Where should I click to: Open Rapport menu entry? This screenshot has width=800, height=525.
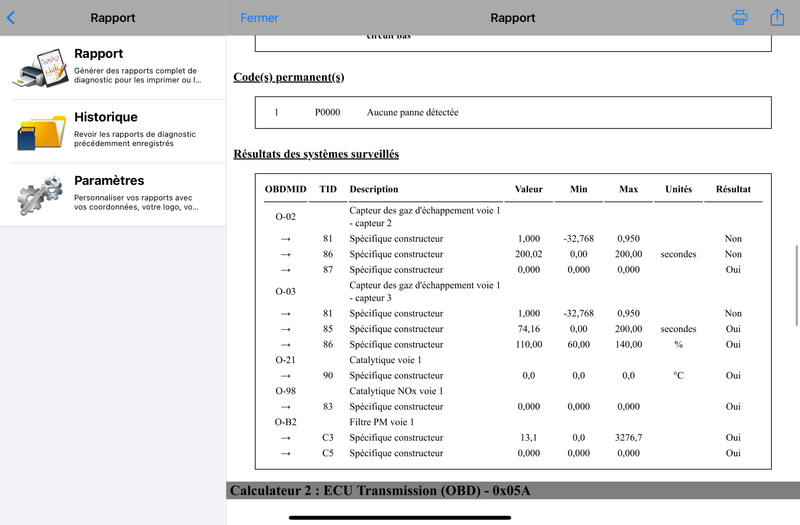[x=113, y=68]
